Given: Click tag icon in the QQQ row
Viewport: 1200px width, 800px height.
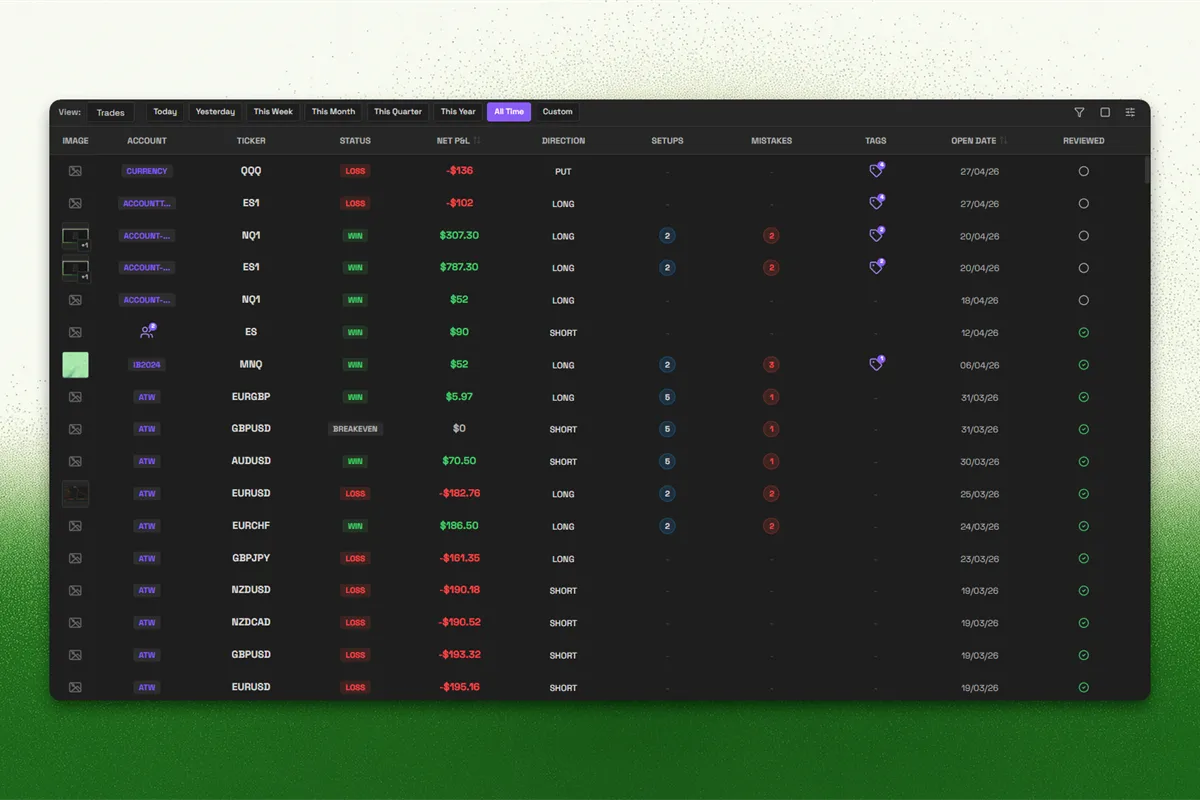Looking at the screenshot, I should tap(876, 171).
